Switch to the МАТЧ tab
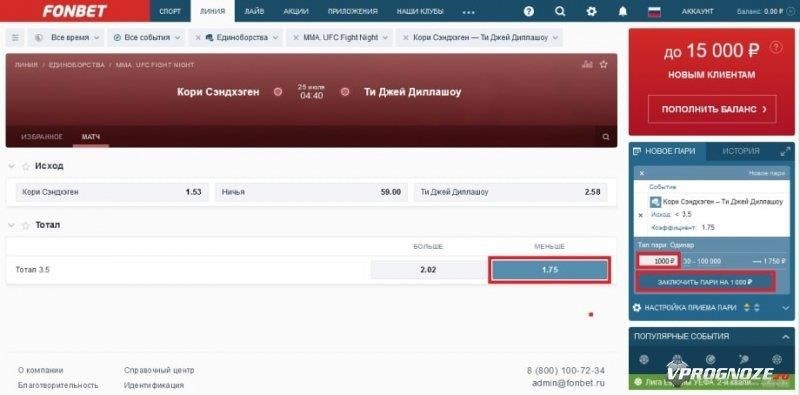Screen dimensions: 800x395 (90, 137)
